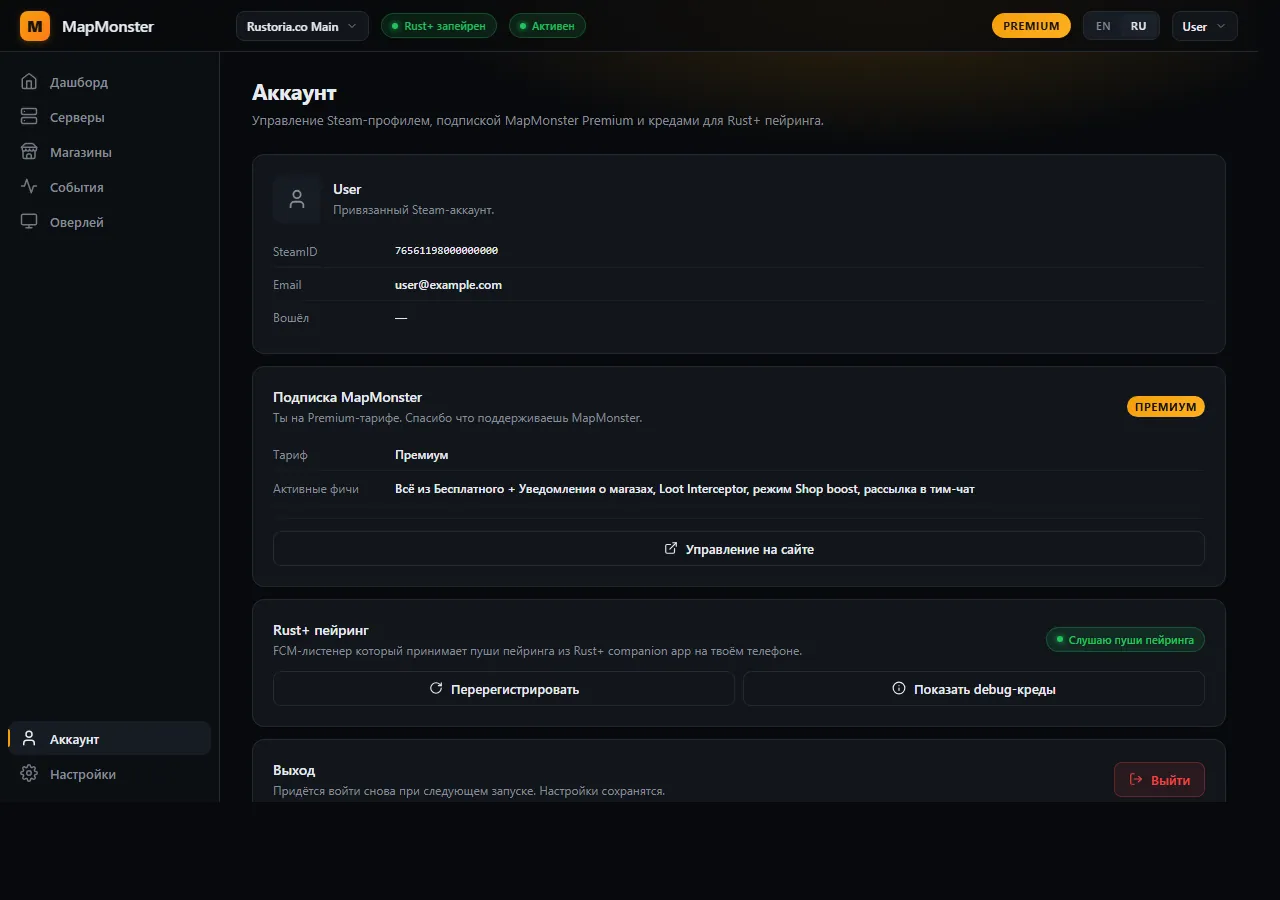Click the Выход section heading

coord(294,770)
